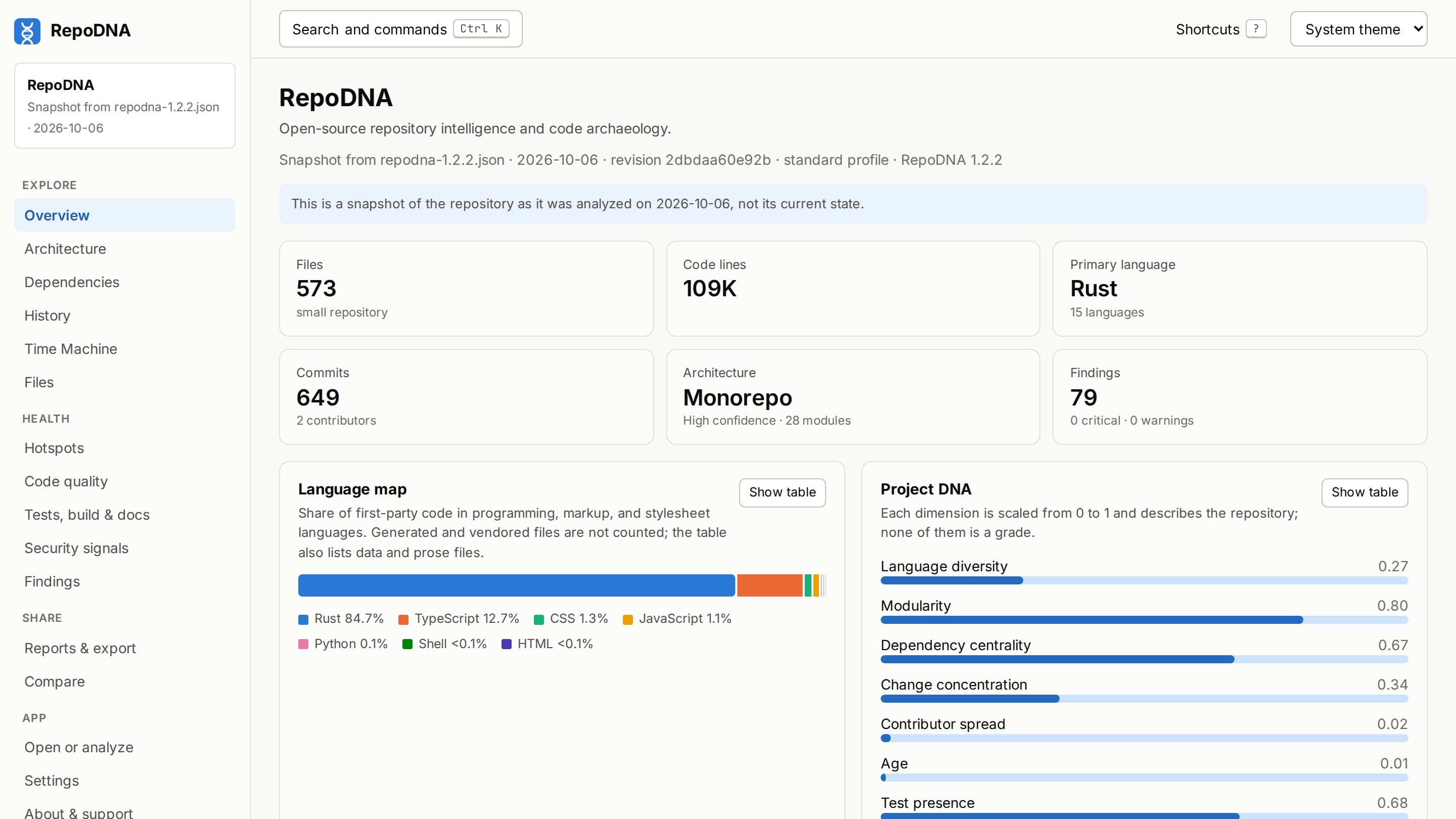Open Findings in the sidebar
This screenshot has height=819, width=1456.
(124, 581)
